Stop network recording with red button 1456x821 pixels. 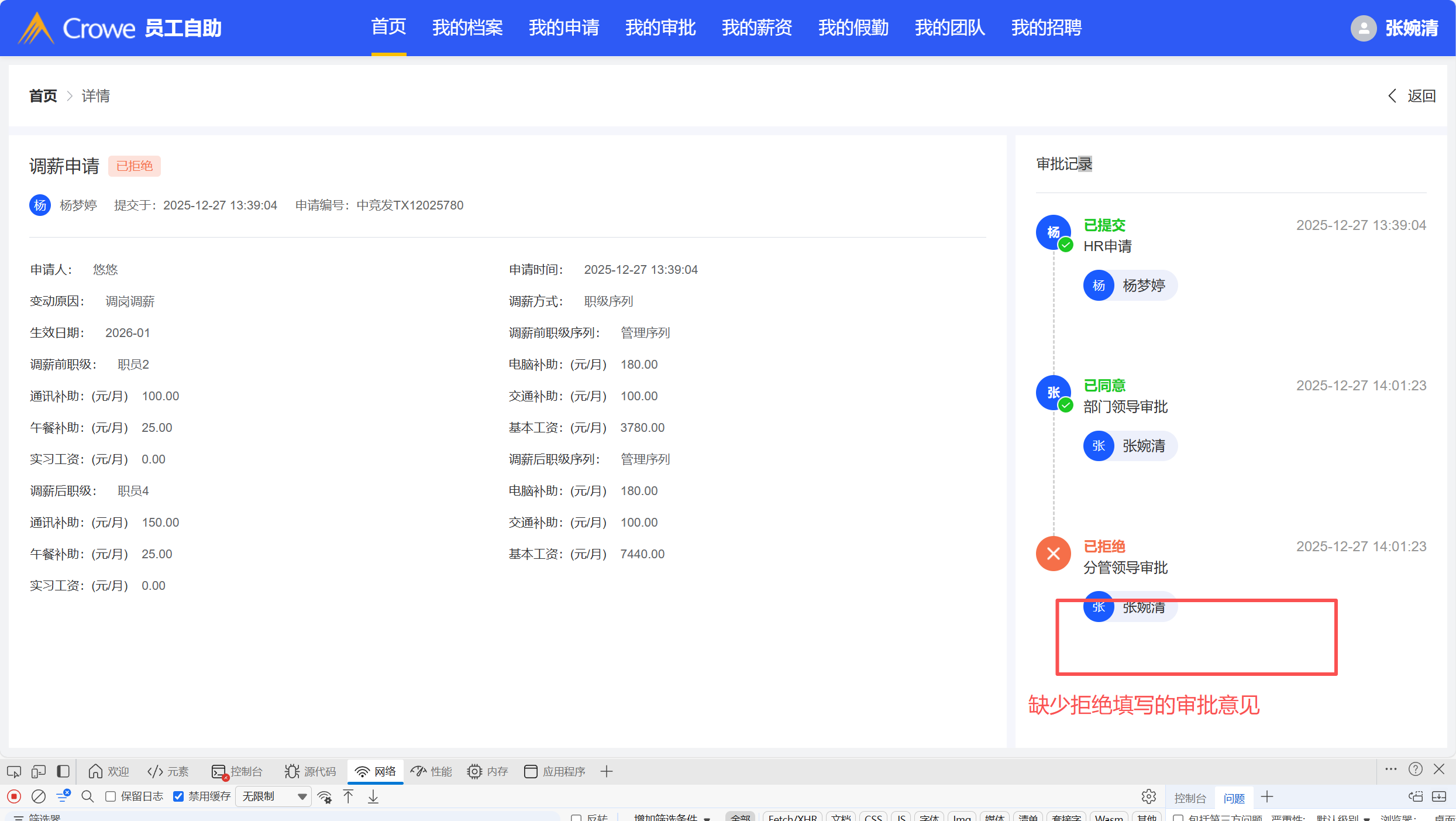point(14,796)
